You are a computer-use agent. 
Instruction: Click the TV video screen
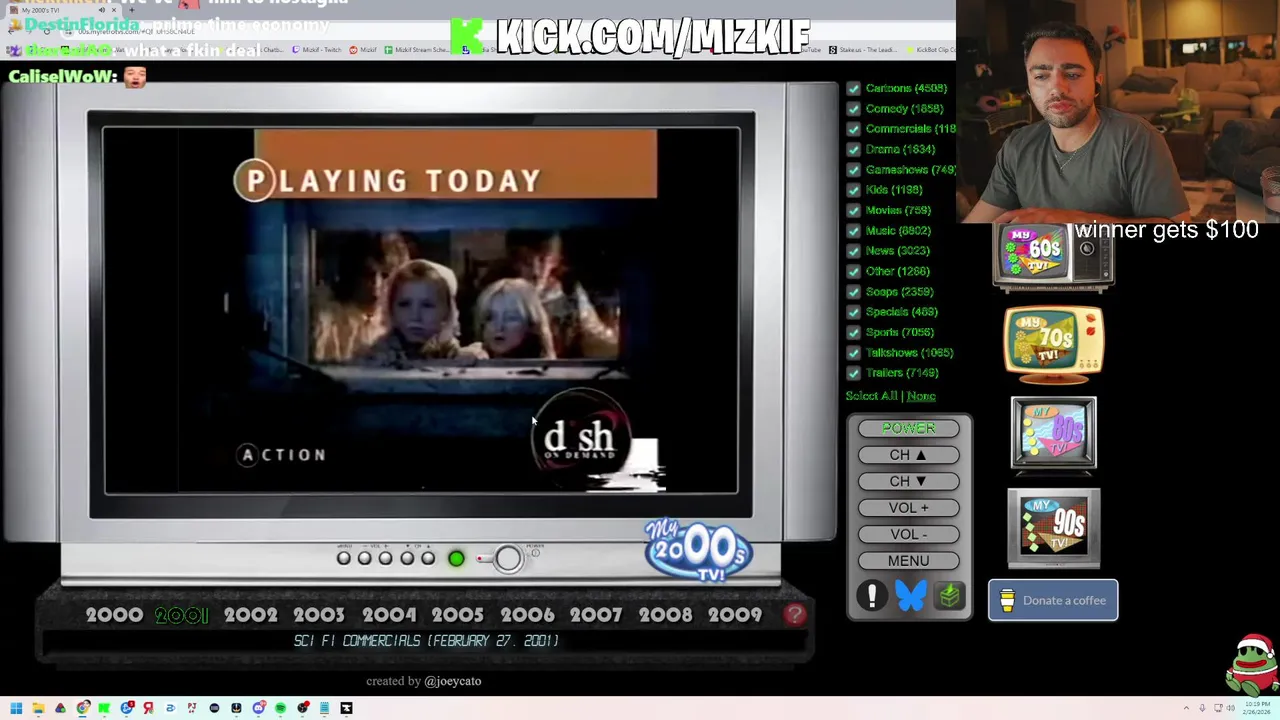pyautogui.click(x=421, y=311)
